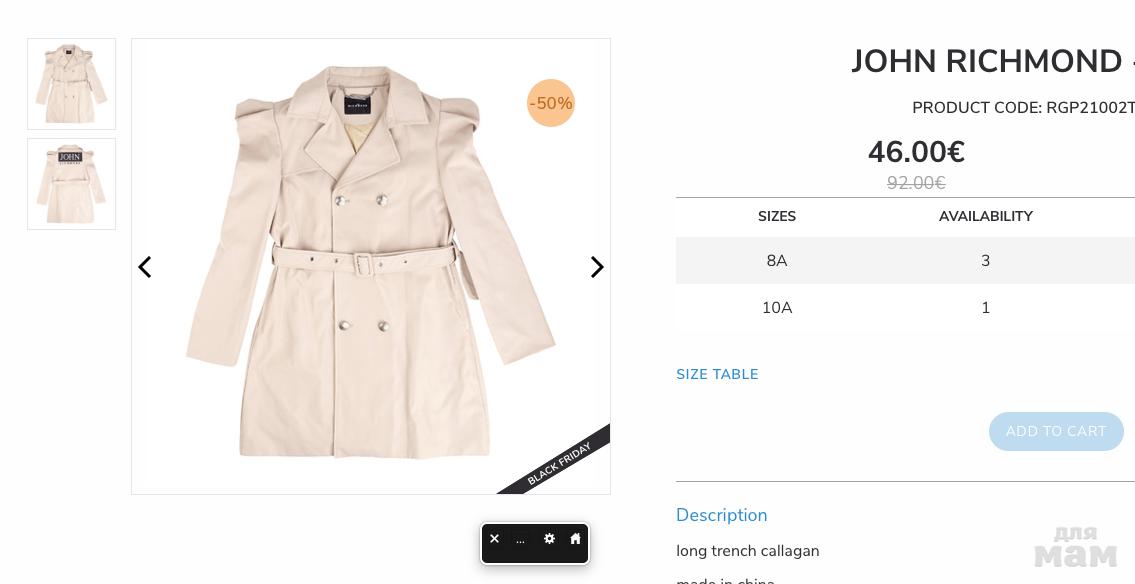Open the Description tab

pos(721,515)
